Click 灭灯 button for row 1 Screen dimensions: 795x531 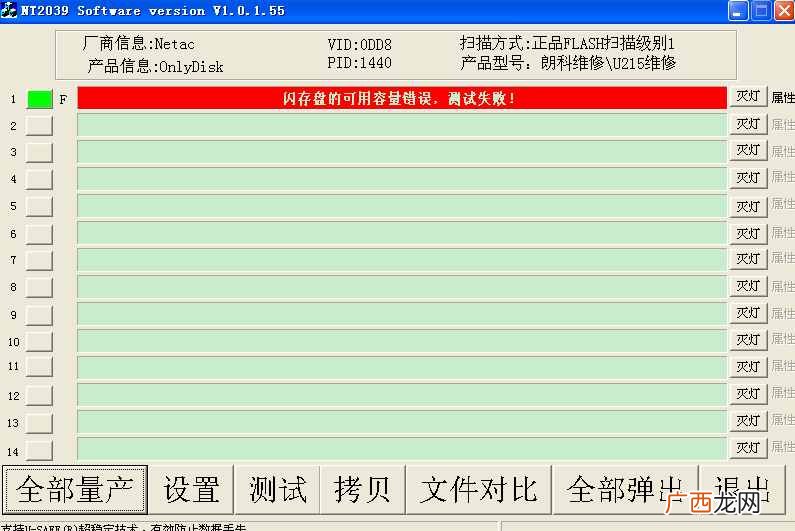[x=748, y=97]
